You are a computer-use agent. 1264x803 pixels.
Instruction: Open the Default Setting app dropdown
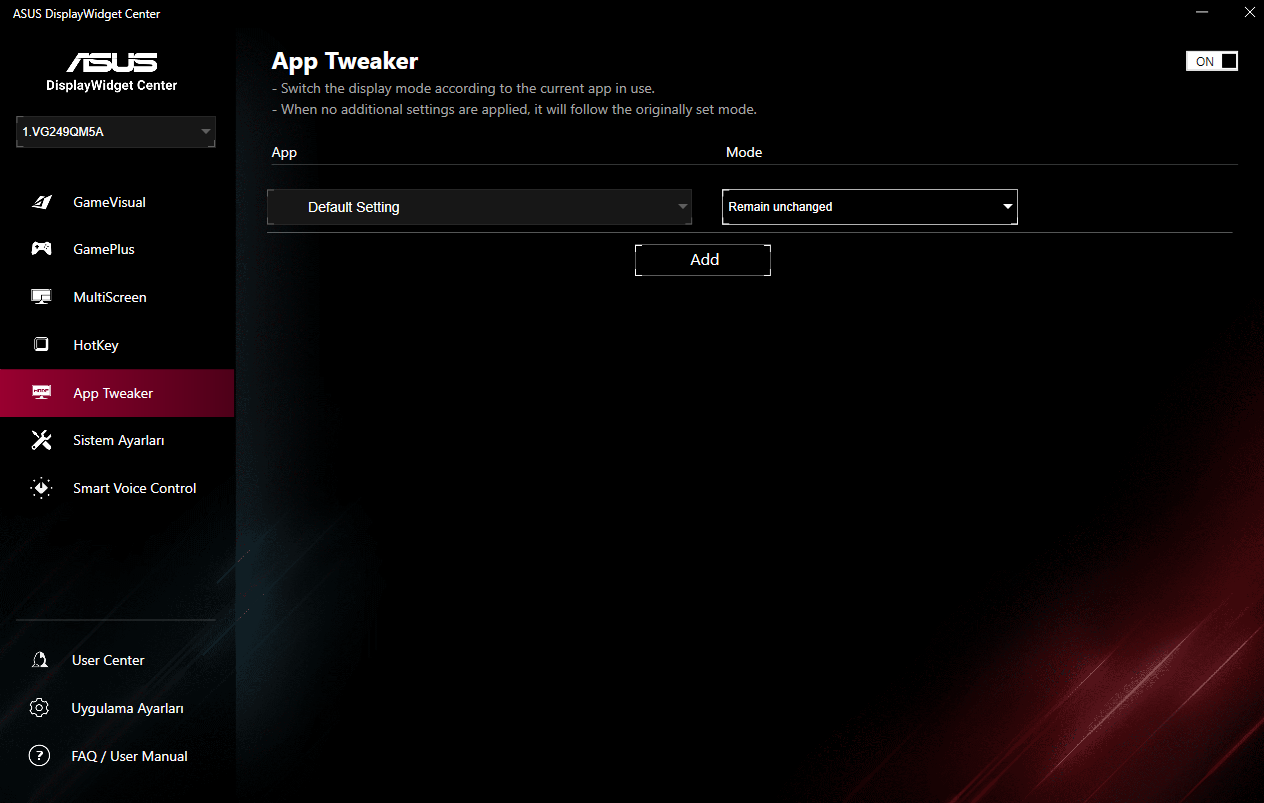480,207
